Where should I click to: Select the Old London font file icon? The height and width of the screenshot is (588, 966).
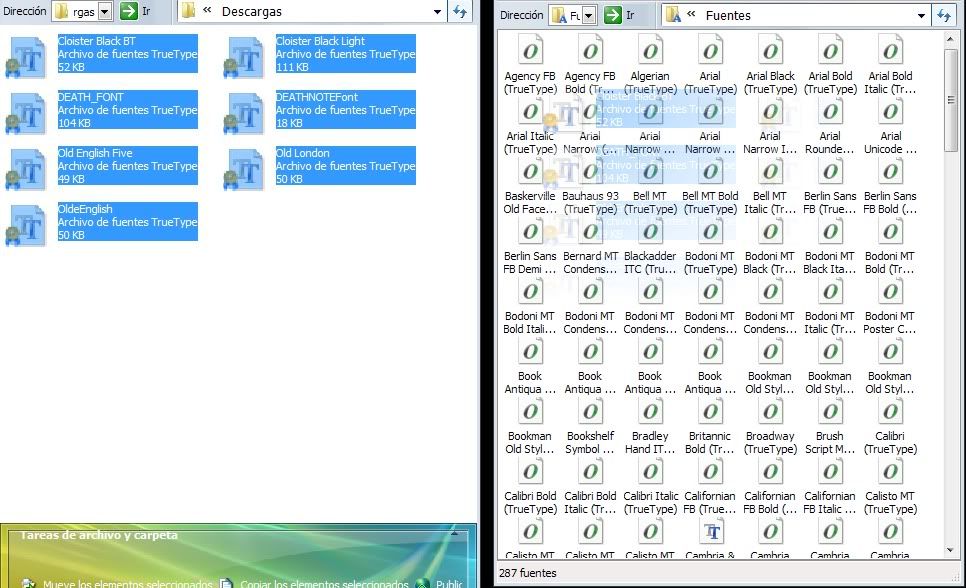[x=244, y=169]
